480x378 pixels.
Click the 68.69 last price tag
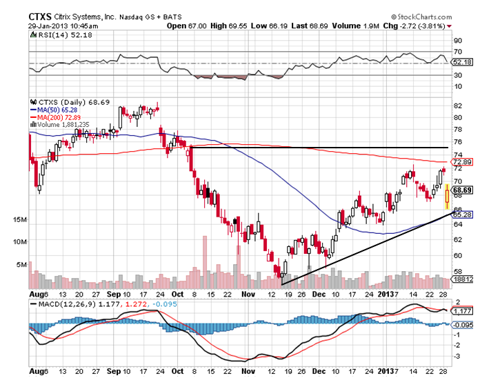462,190
